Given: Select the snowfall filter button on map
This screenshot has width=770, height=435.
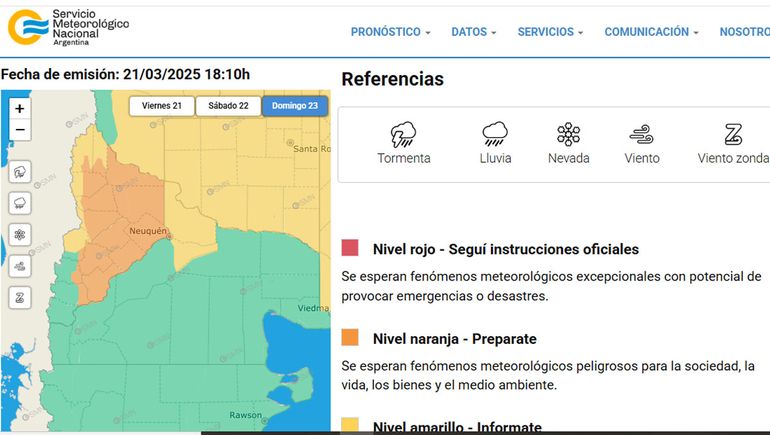Looking at the screenshot, I should pyautogui.click(x=20, y=235).
